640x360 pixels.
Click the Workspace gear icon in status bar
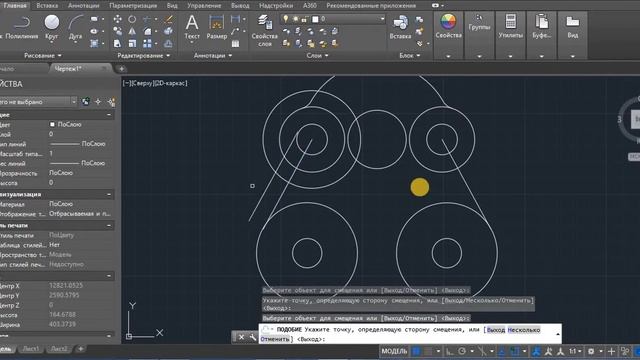click(591, 351)
